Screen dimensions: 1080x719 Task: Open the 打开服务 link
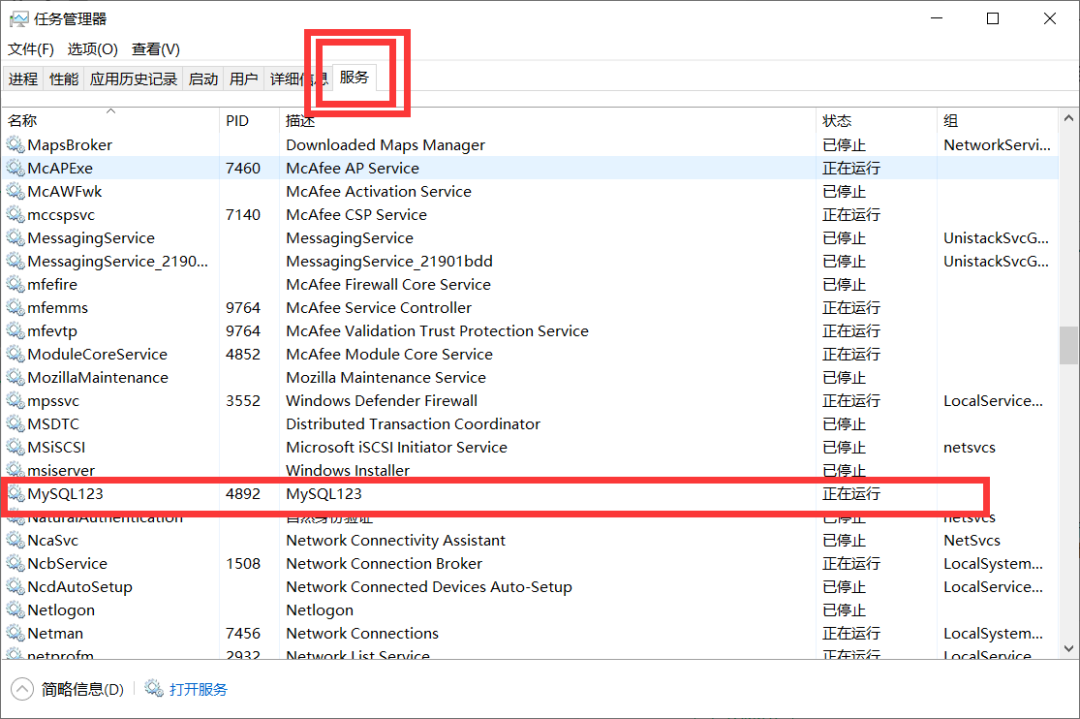click(x=198, y=689)
